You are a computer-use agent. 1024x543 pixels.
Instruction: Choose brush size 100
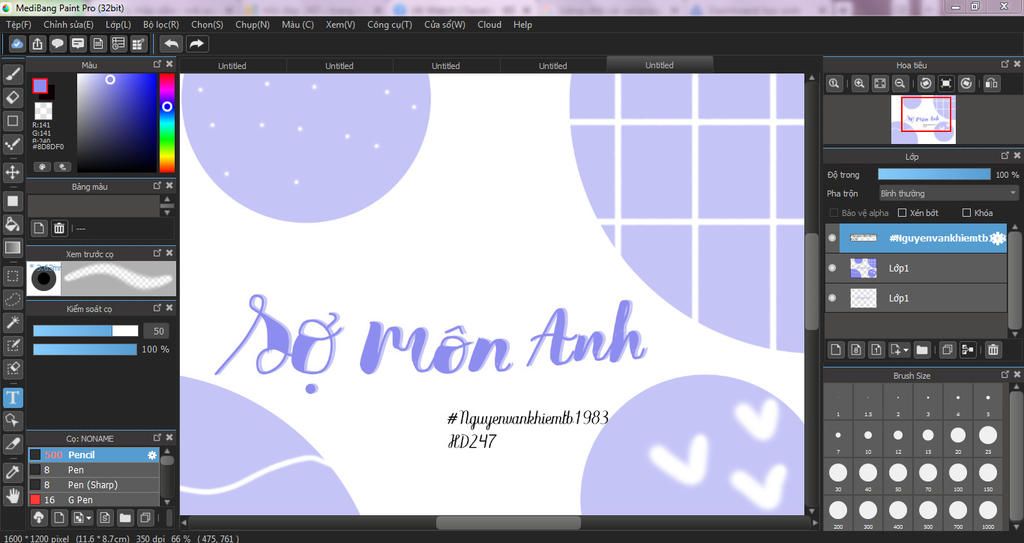tap(957, 475)
